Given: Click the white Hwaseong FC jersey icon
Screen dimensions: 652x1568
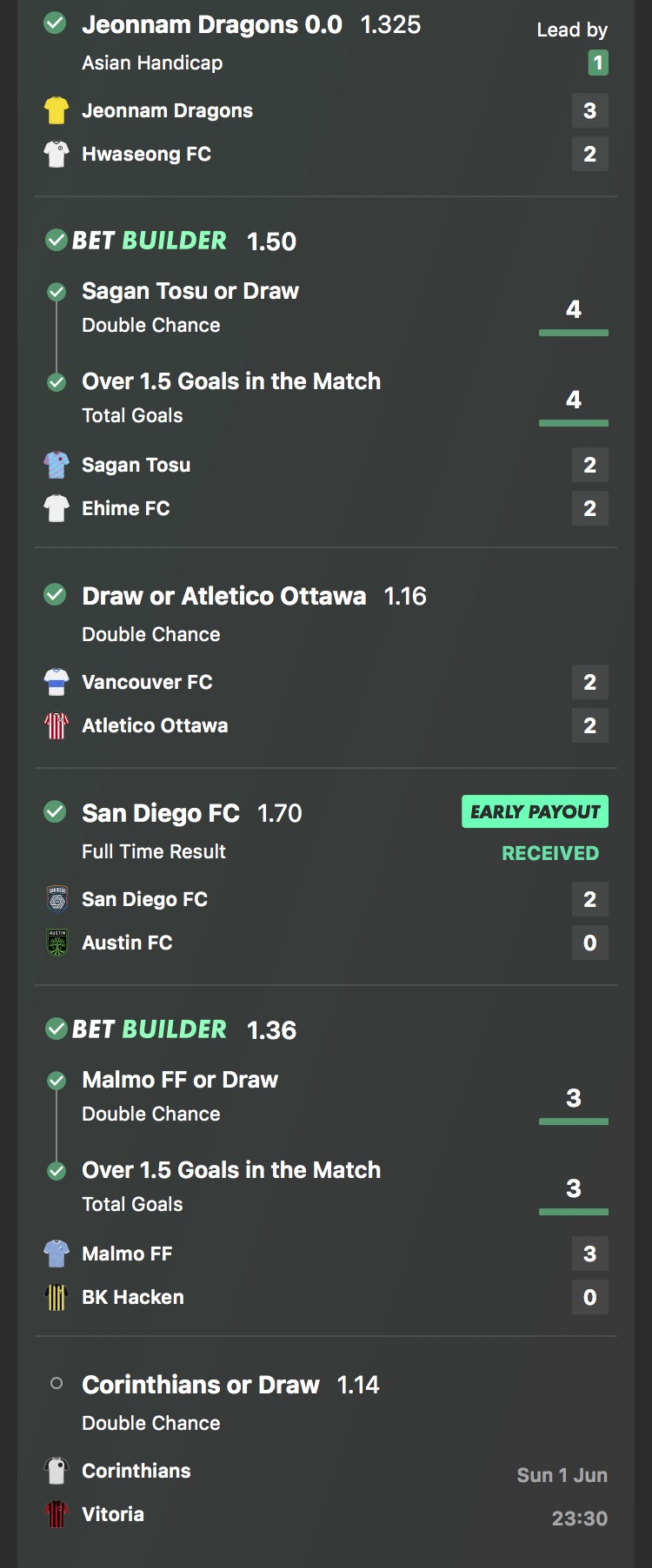Looking at the screenshot, I should 57,154.
